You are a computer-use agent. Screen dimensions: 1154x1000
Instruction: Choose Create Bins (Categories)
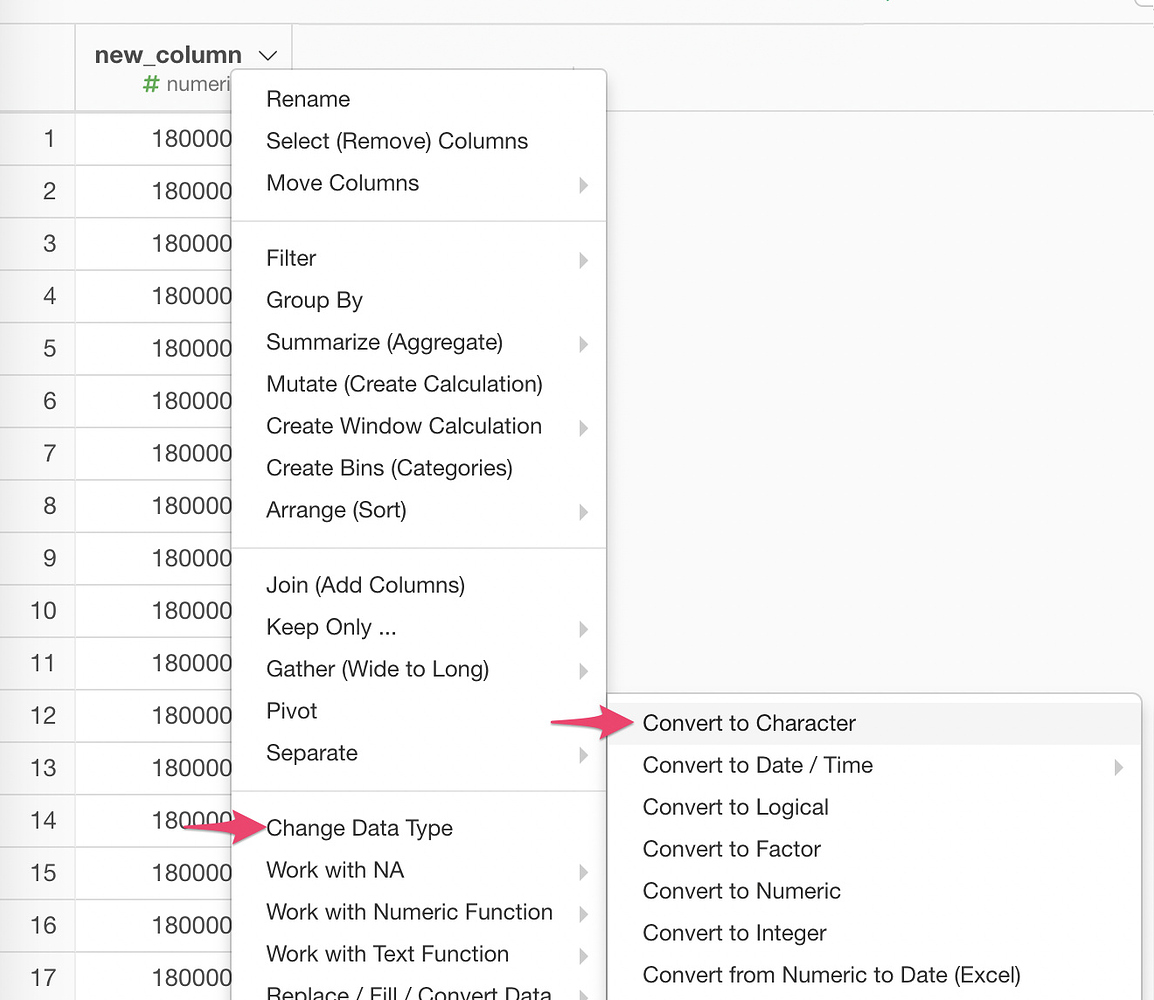point(389,468)
